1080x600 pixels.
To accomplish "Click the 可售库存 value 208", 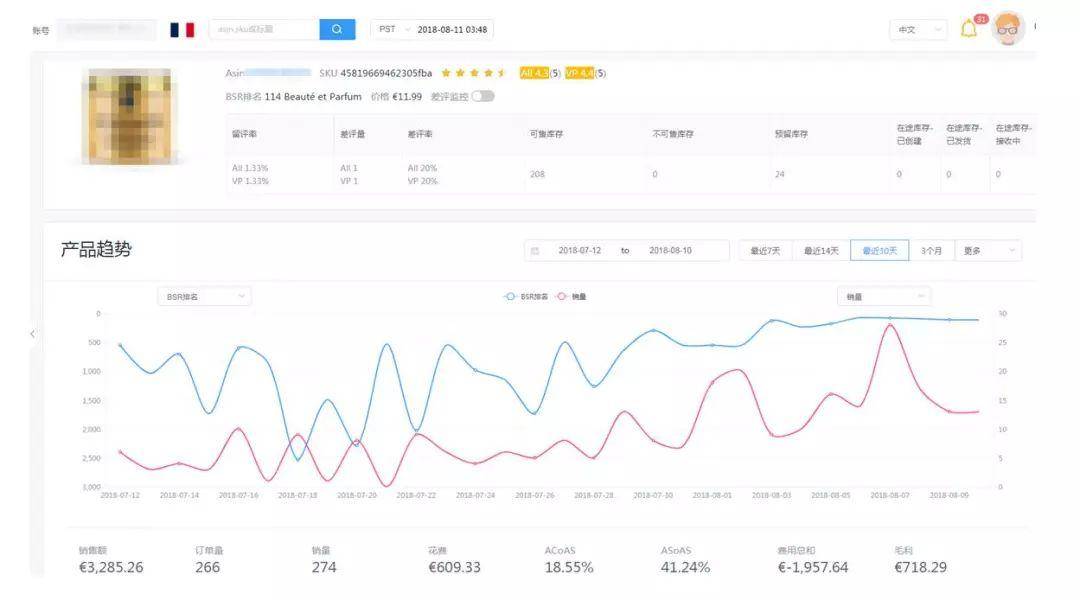I will coord(537,174).
